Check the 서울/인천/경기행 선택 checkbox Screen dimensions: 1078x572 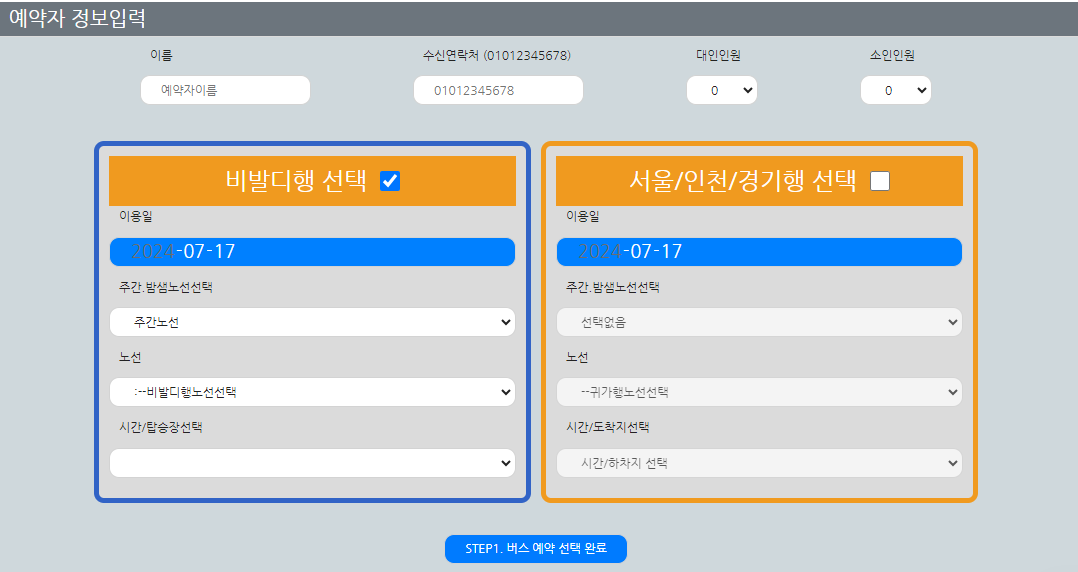click(x=880, y=181)
